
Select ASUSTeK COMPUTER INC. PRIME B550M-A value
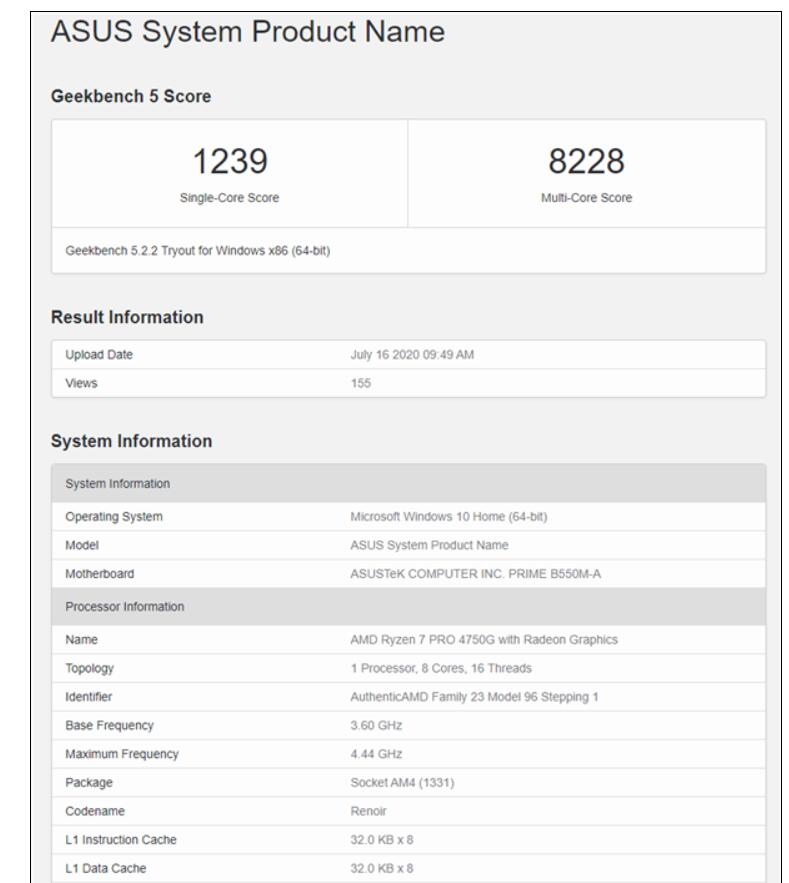coord(475,574)
